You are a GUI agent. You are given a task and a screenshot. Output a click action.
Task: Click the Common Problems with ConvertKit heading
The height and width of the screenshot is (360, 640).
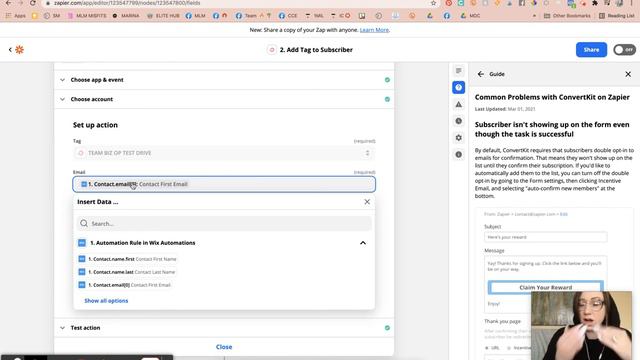pos(552,97)
